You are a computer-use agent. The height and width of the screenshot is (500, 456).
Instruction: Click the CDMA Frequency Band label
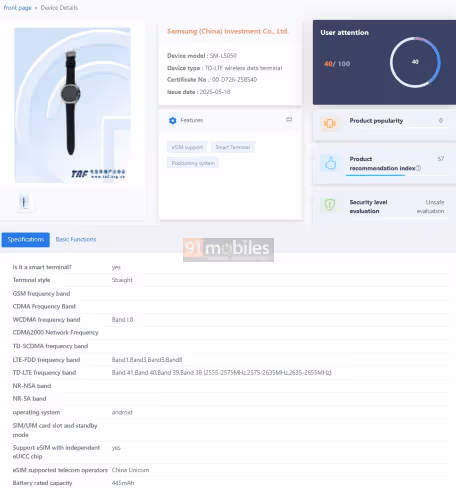pos(44,306)
